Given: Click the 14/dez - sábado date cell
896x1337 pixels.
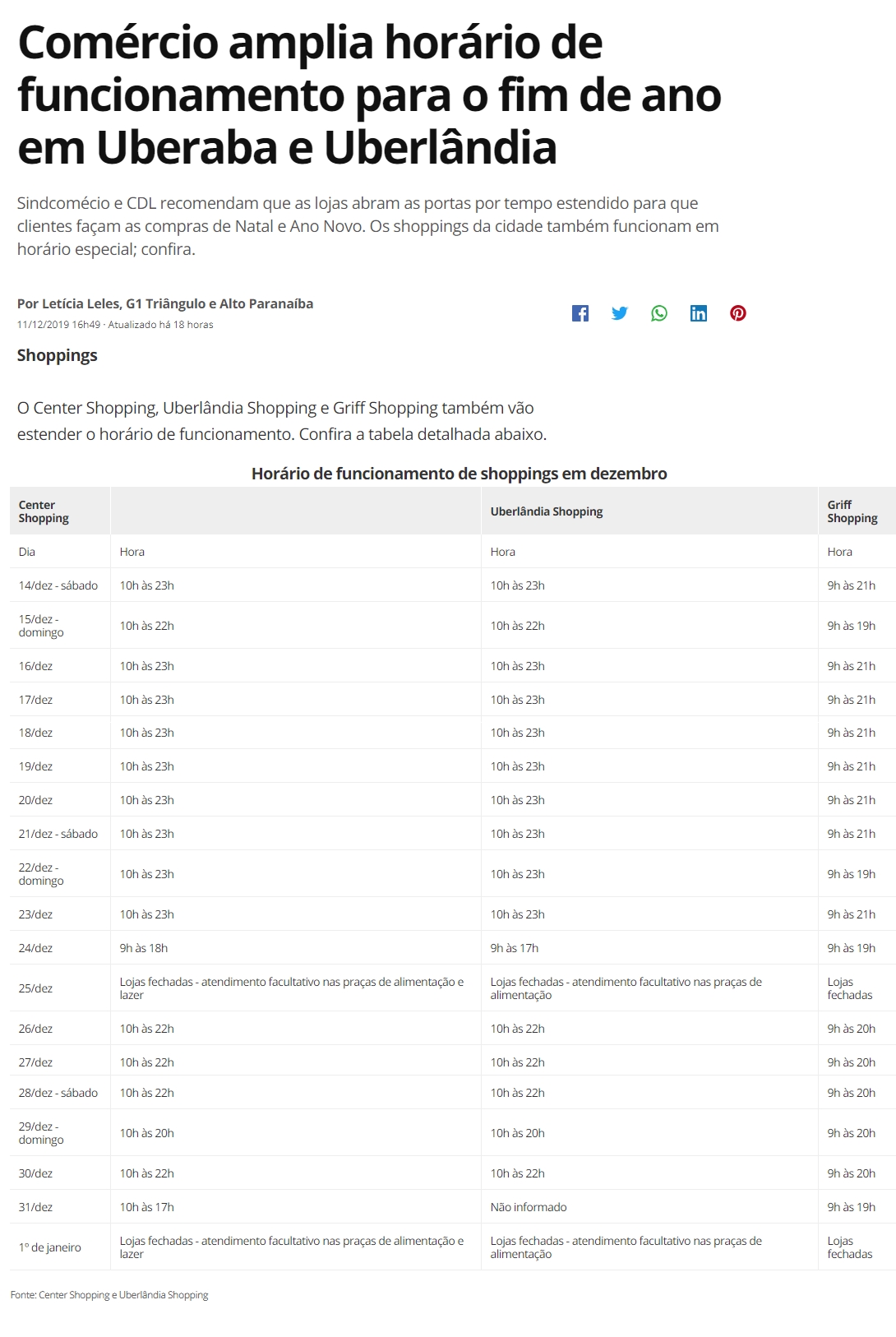Looking at the screenshot, I should [x=58, y=585].
